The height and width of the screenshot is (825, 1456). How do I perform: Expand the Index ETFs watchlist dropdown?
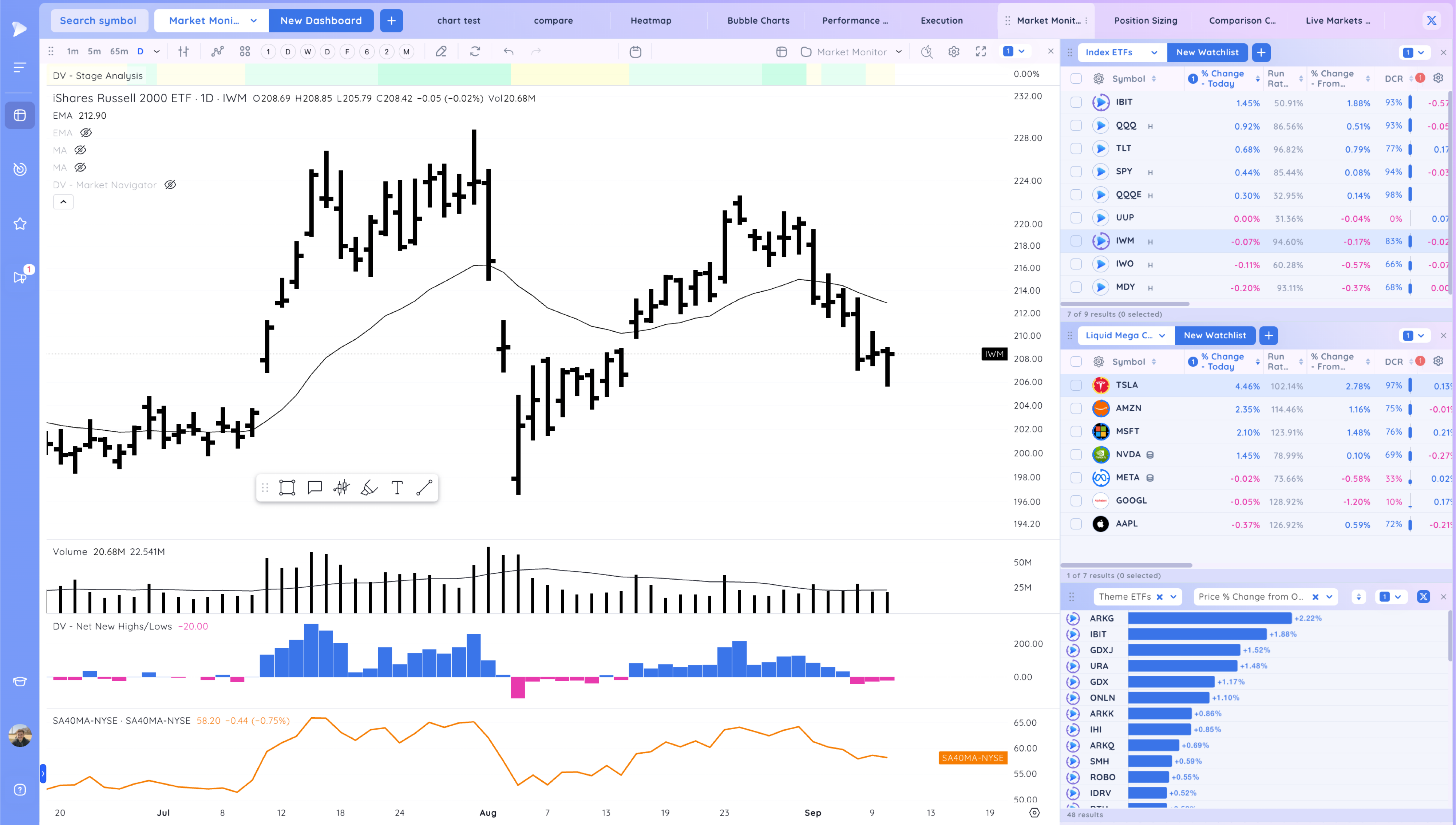coord(1154,52)
